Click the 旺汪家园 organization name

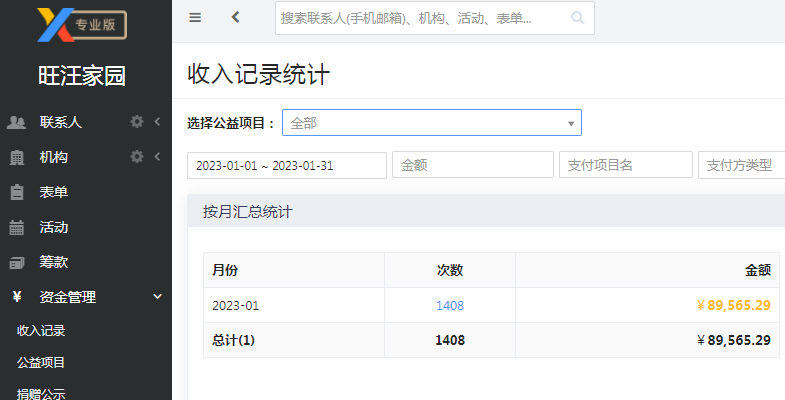point(82,76)
